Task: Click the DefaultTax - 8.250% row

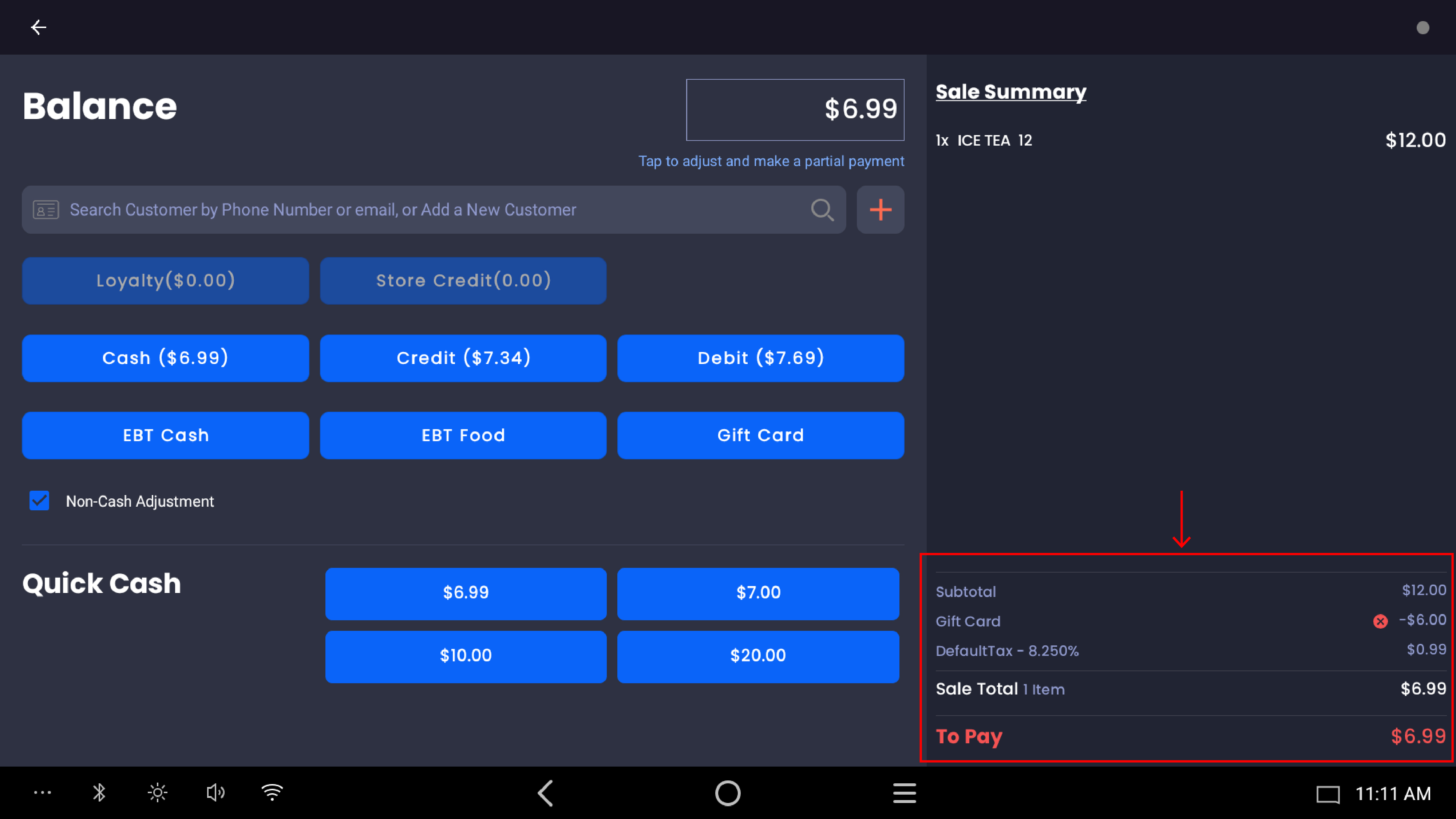Action: coord(1190,650)
